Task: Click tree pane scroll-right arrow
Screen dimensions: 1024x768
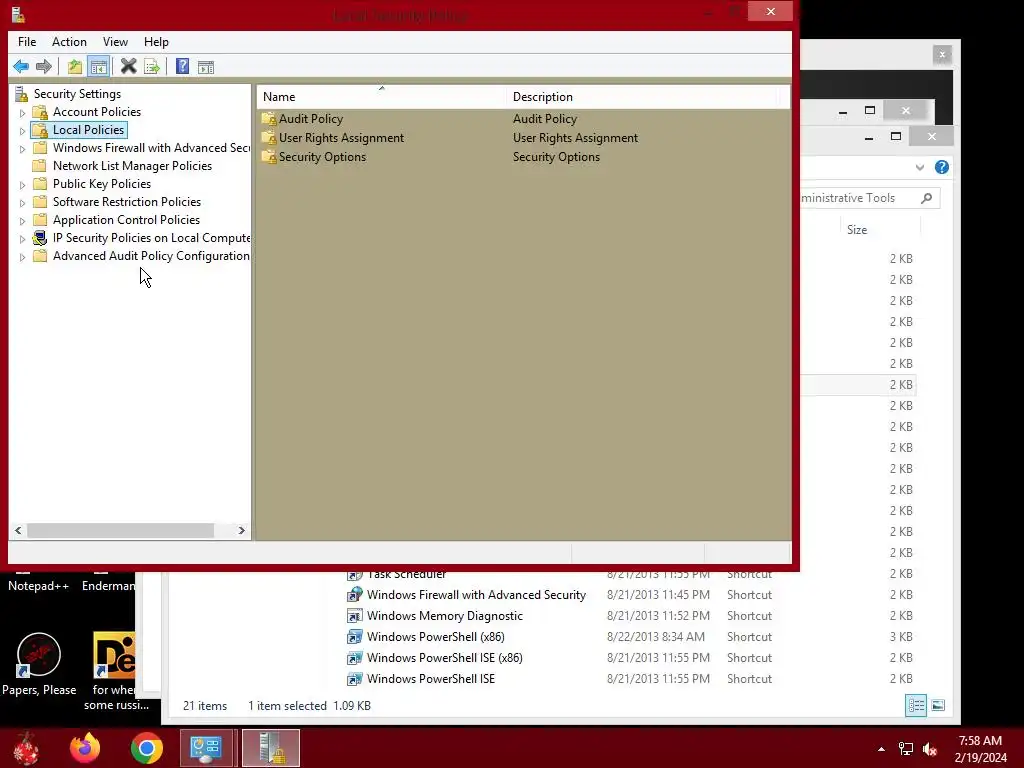Action: click(x=242, y=530)
